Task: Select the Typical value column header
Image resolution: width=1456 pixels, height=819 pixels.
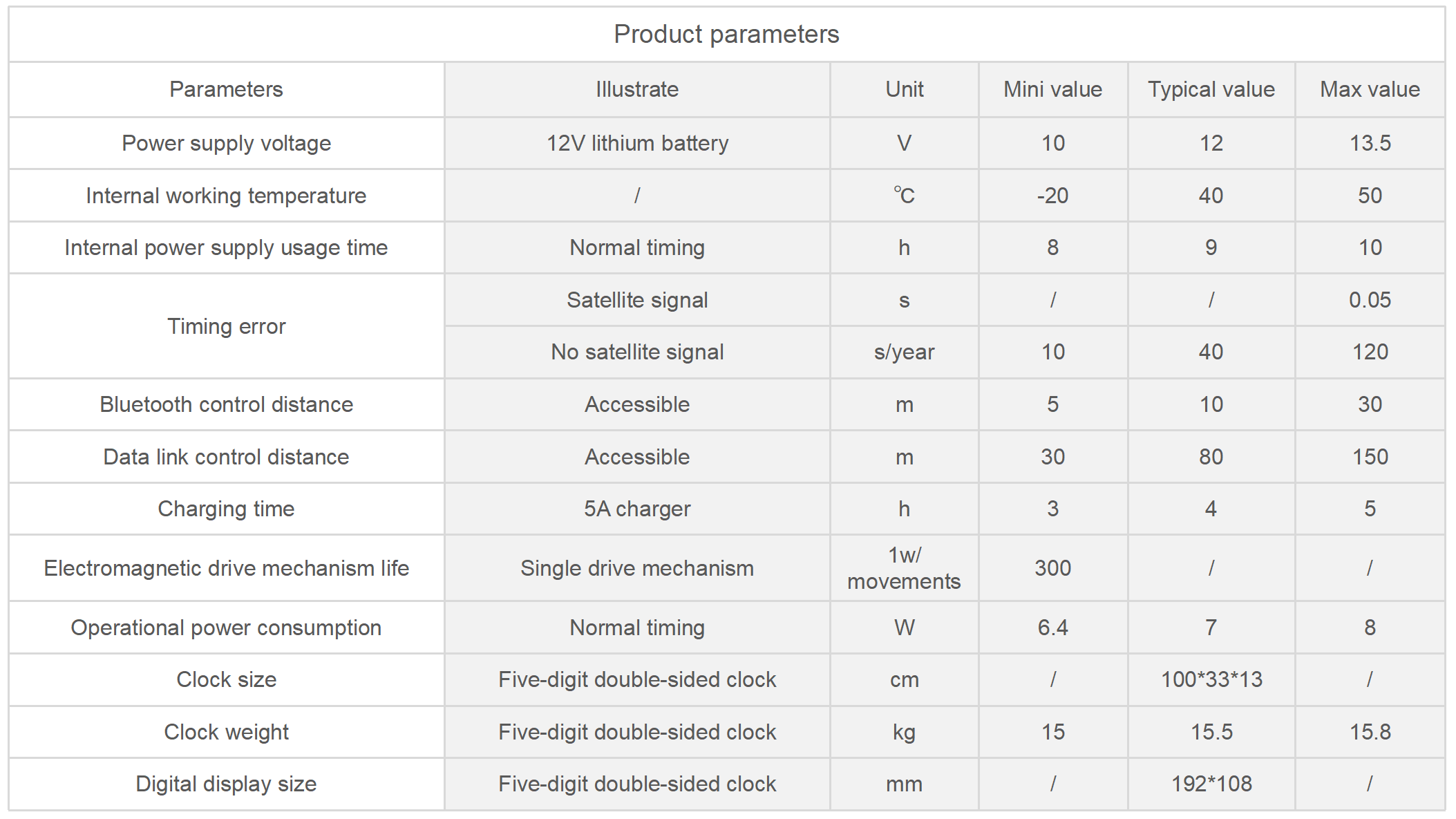Action: [1211, 89]
